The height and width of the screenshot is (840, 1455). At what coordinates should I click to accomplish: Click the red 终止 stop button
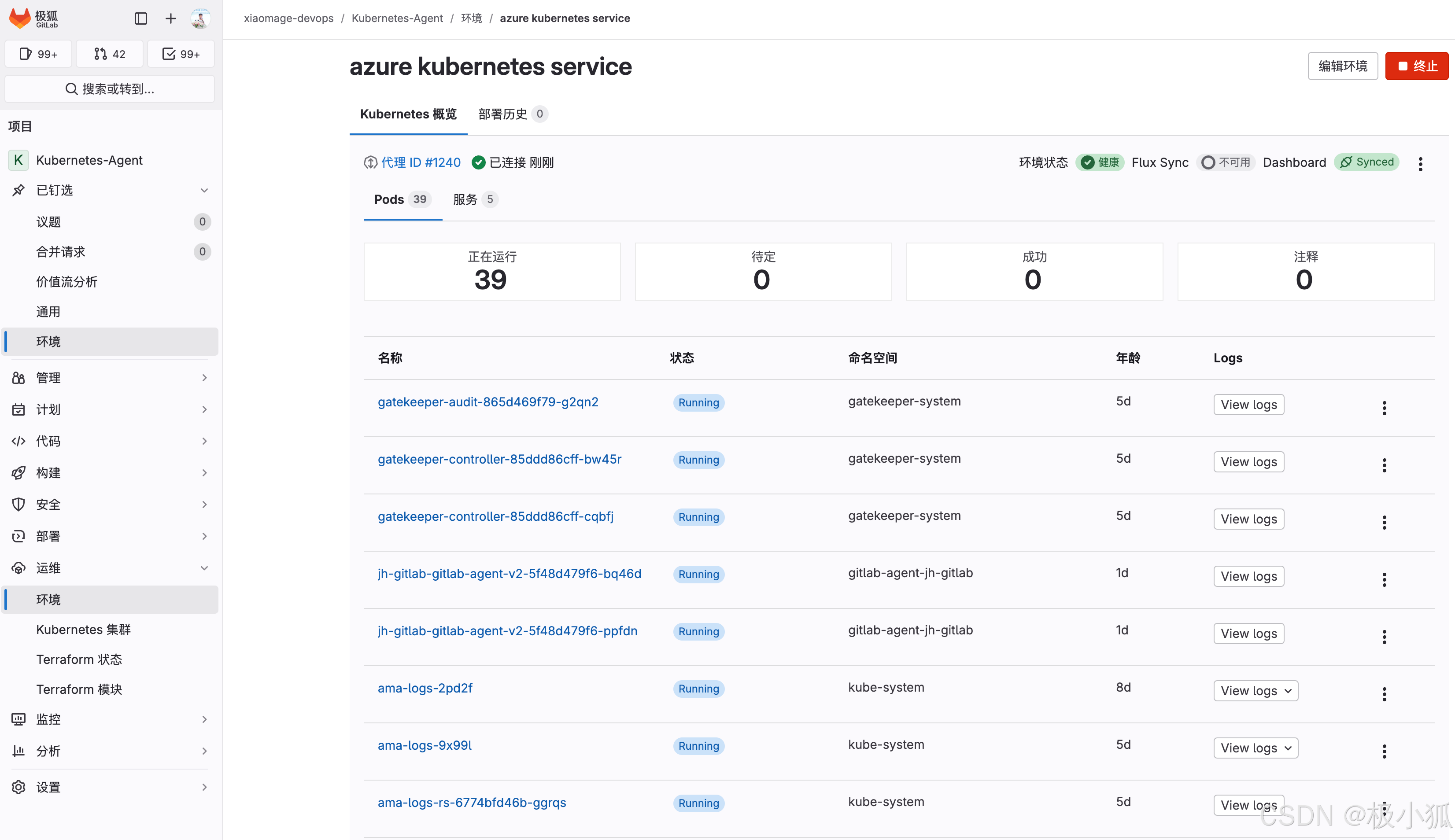click(x=1416, y=66)
